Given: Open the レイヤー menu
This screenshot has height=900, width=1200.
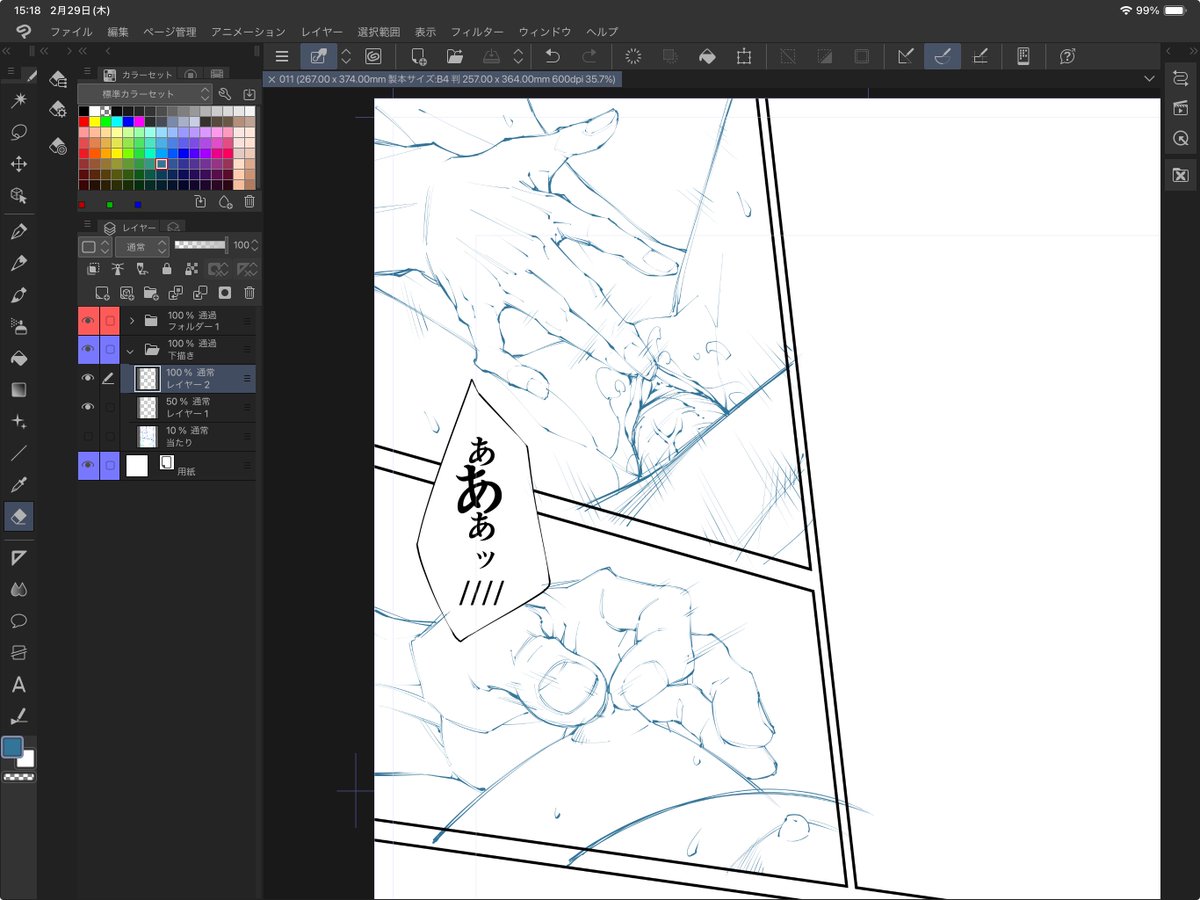Looking at the screenshot, I should 322,32.
